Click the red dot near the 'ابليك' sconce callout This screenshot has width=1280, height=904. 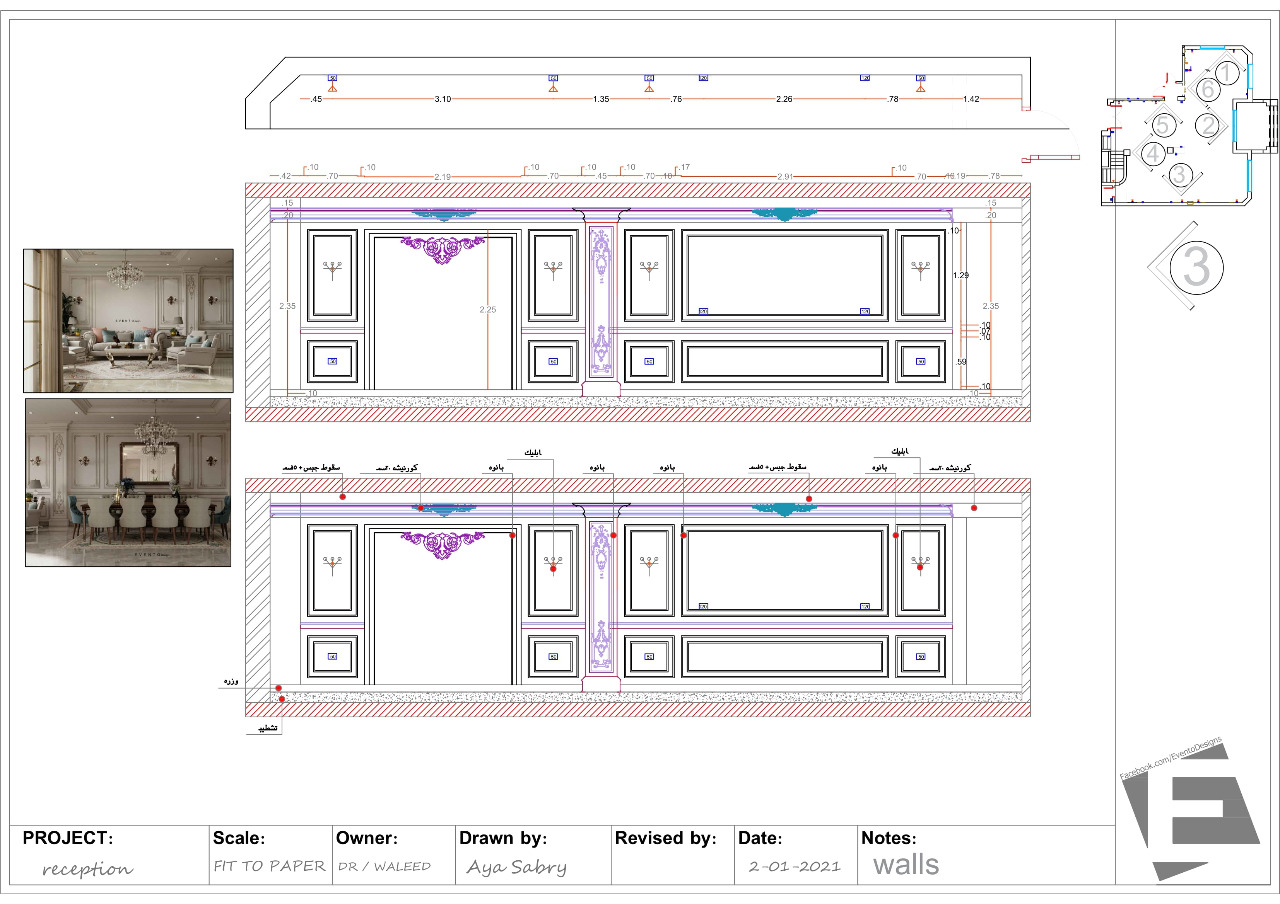[x=552, y=570]
